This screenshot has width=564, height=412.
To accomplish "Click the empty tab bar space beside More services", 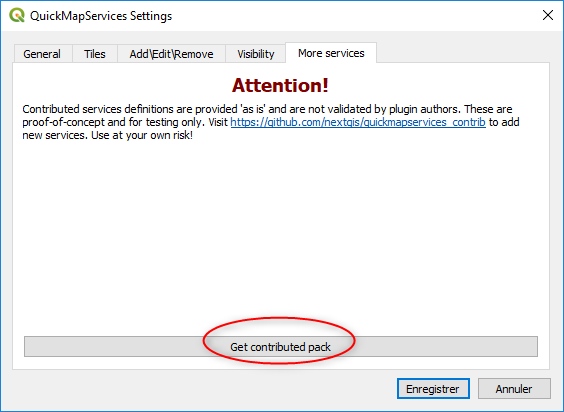I will point(463,53).
